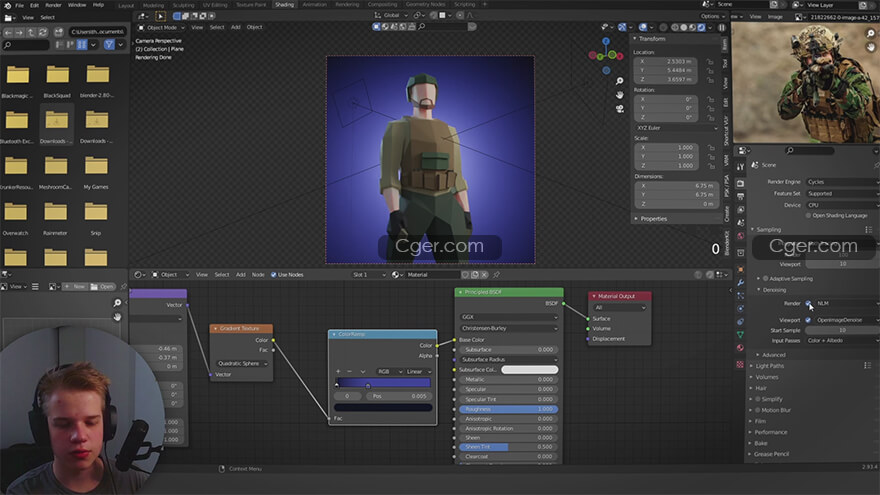880x495 pixels.
Task: Open the node editor Add menu
Action: pyautogui.click(x=240, y=274)
